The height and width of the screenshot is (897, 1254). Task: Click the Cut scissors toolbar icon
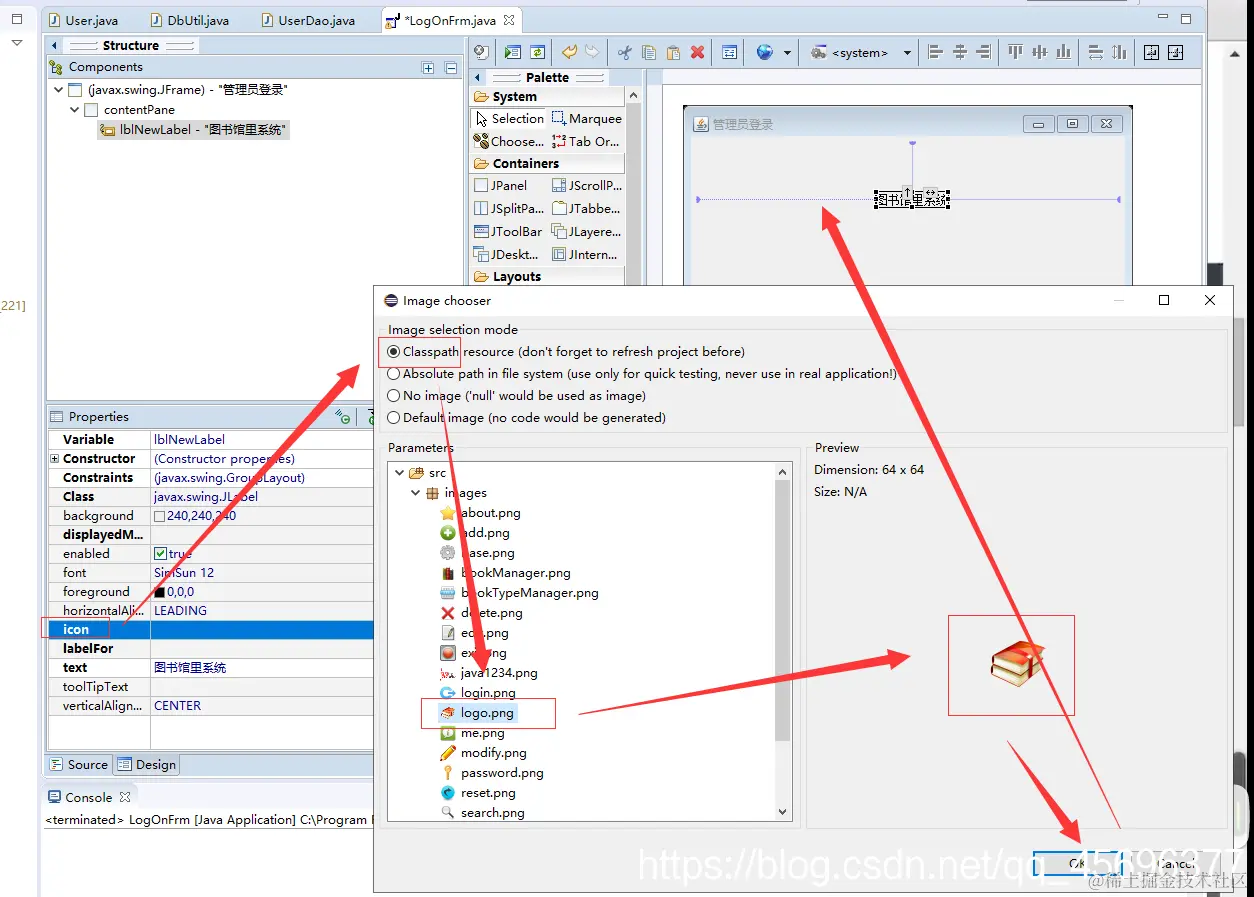tap(625, 52)
